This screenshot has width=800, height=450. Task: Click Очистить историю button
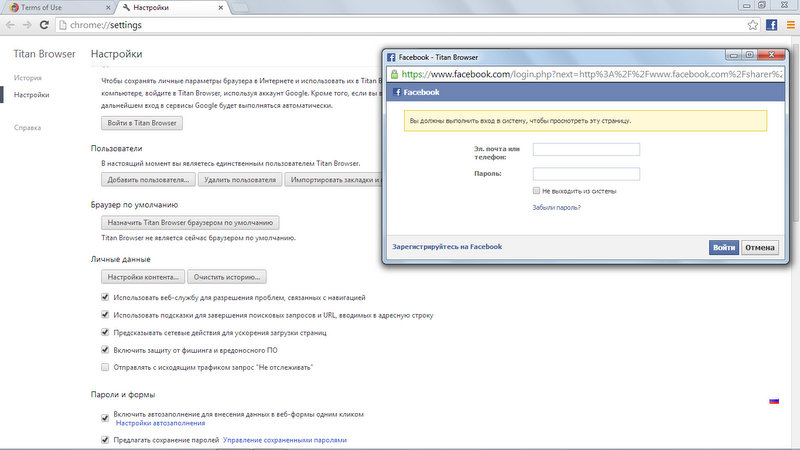click(x=227, y=277)
